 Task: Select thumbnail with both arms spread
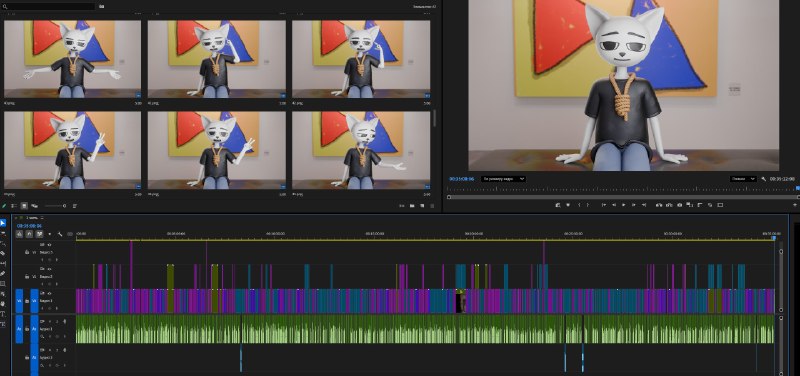tap(72, 59)
